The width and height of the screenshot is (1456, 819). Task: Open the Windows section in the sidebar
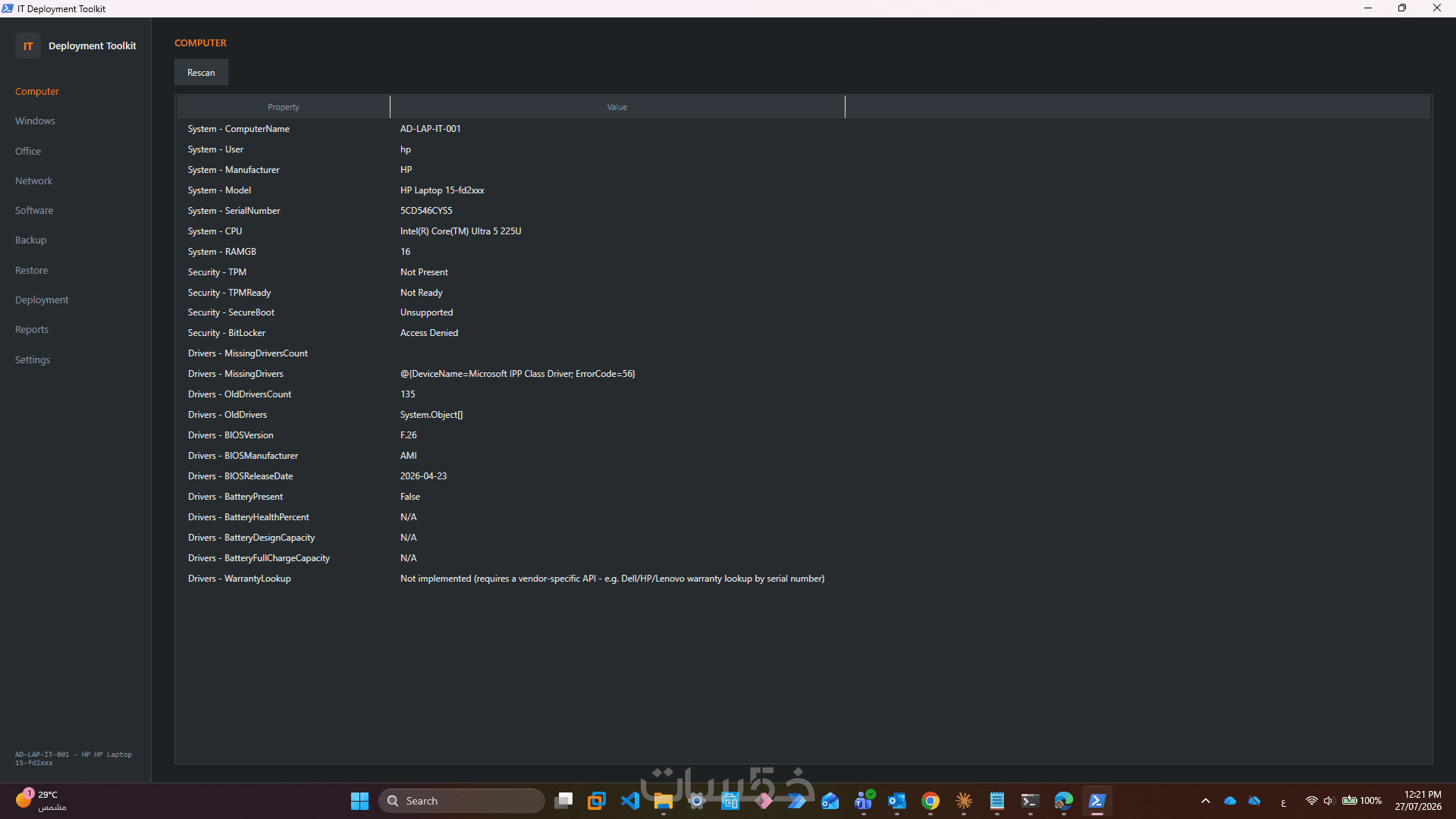pos(35,121)
